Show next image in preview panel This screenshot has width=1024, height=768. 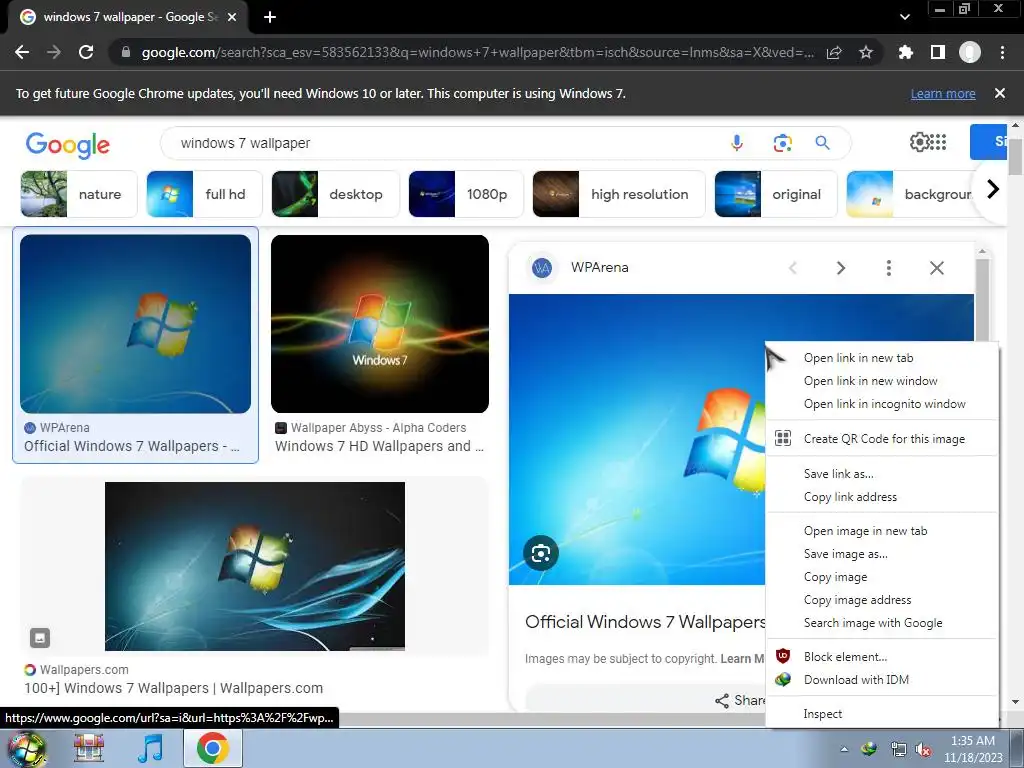[x=840, y=268]
